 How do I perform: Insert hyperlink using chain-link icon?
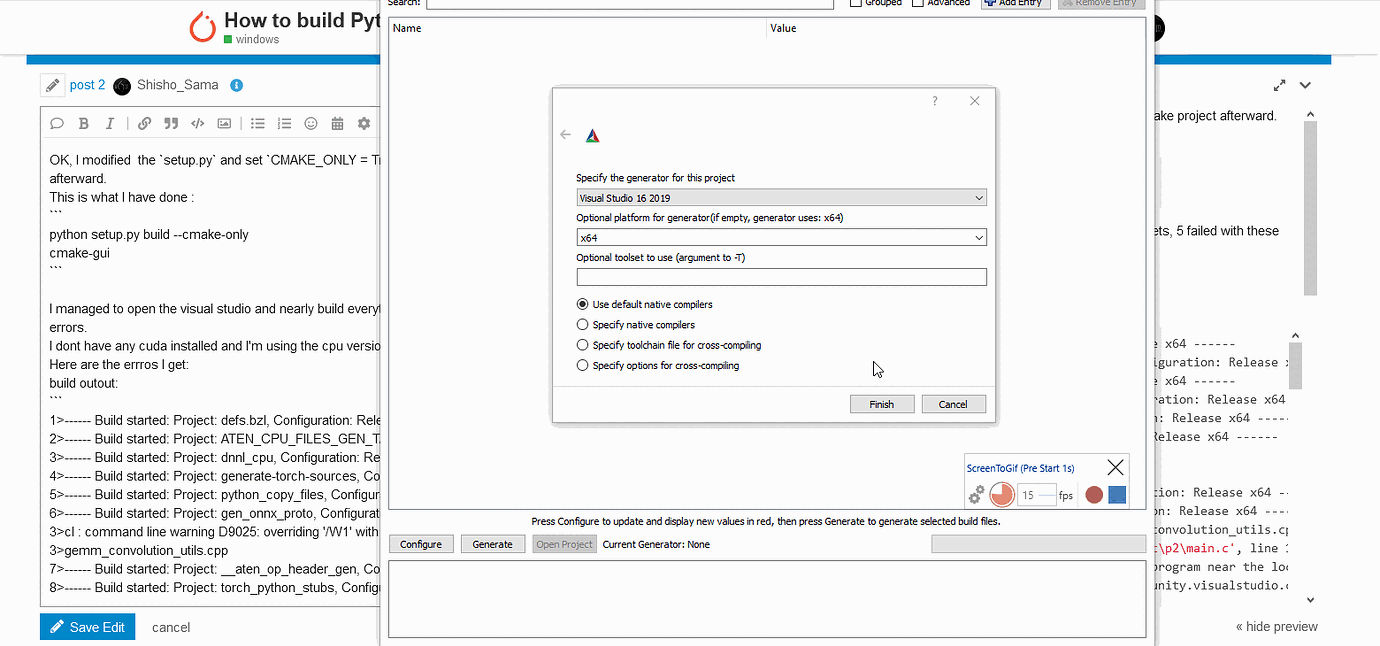pyautogui.click(x=145, y=124)
